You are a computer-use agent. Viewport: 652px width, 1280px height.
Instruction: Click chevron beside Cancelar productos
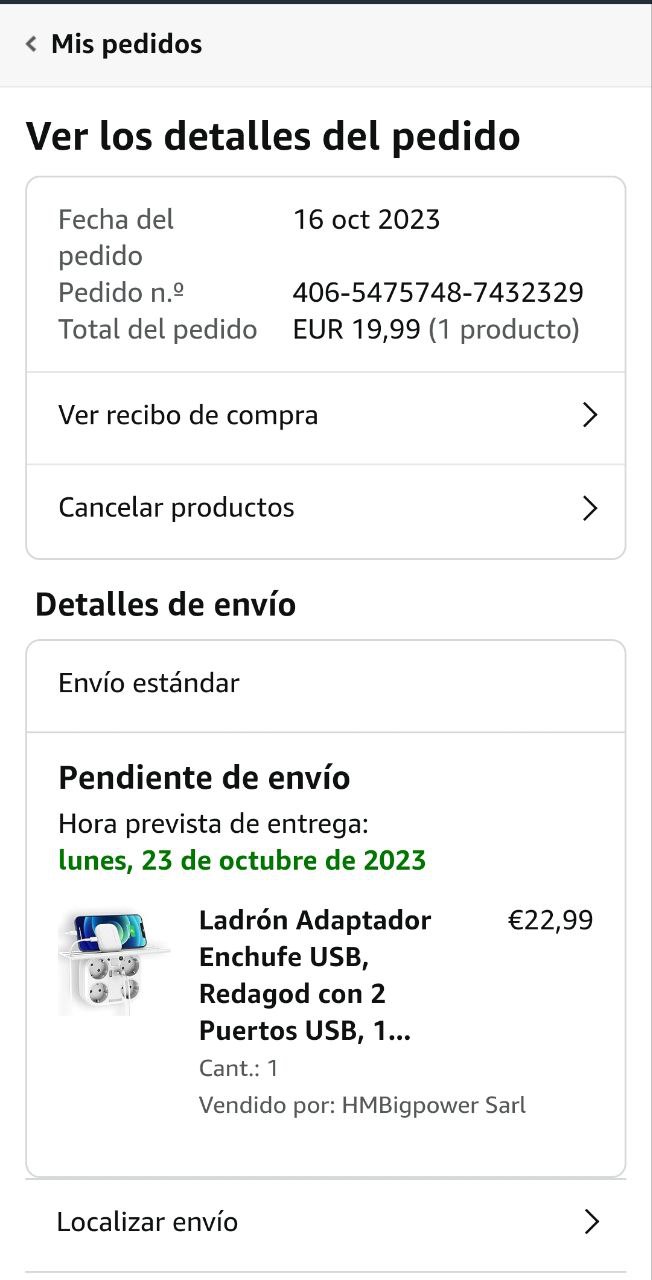pos(590,509)
